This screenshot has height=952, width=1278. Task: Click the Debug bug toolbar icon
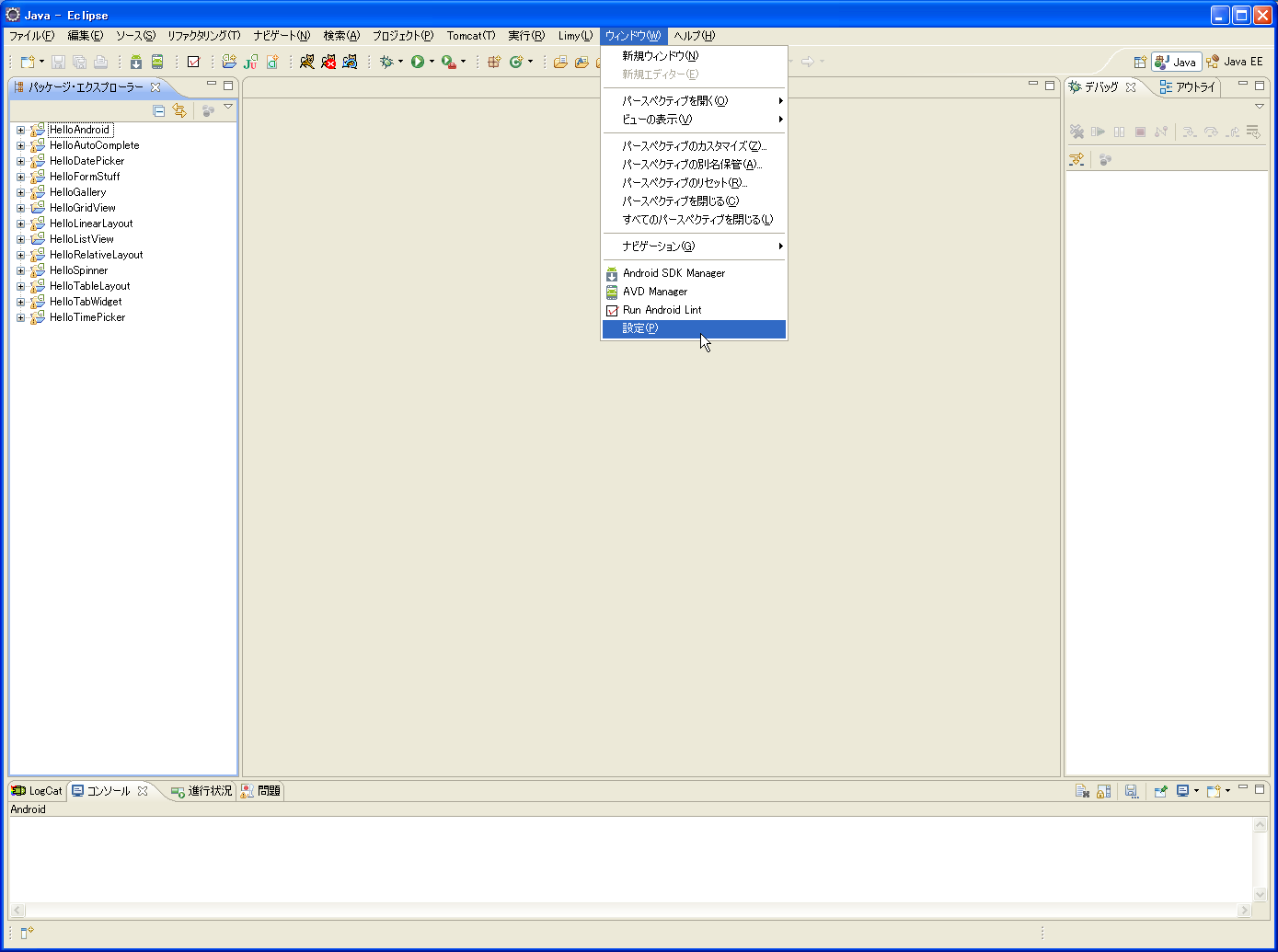point(386,62)
